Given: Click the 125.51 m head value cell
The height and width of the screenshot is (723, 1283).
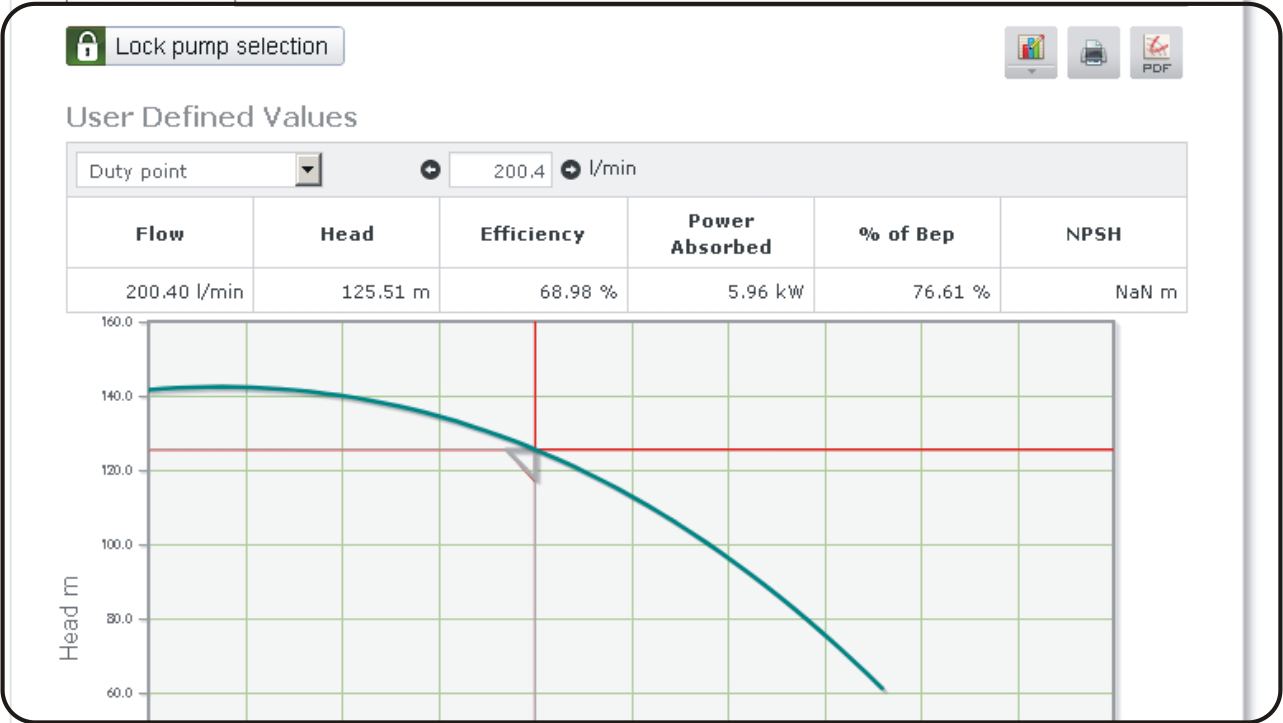Looking at the screenshot, I should coord(346,292).
